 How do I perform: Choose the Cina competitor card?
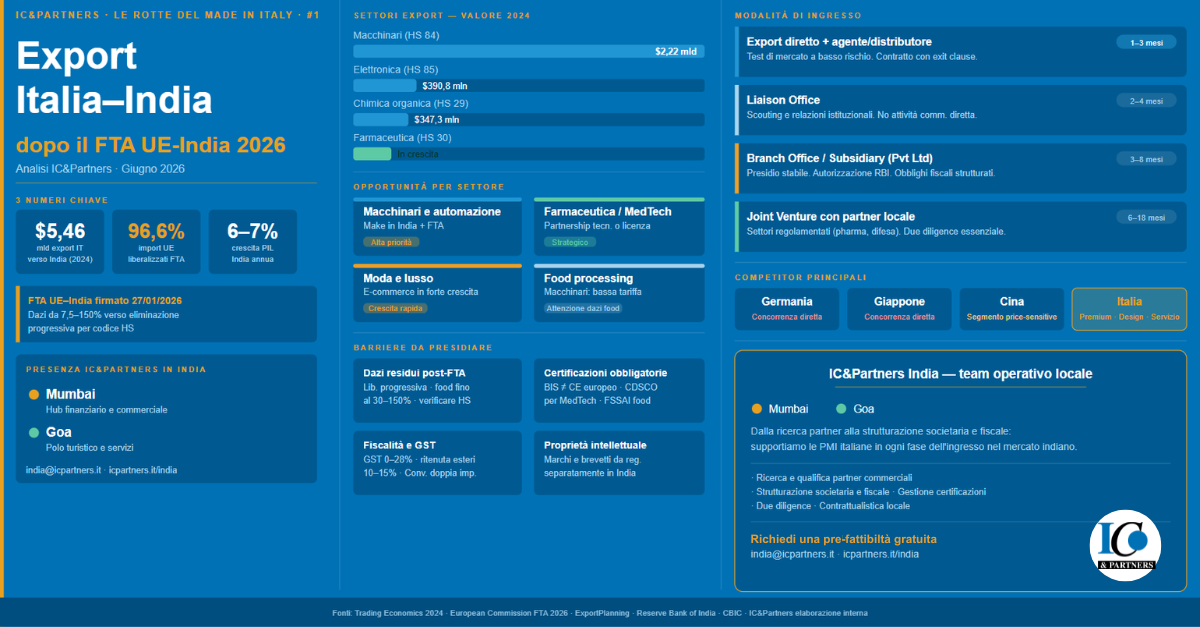tap(1011, 308)
